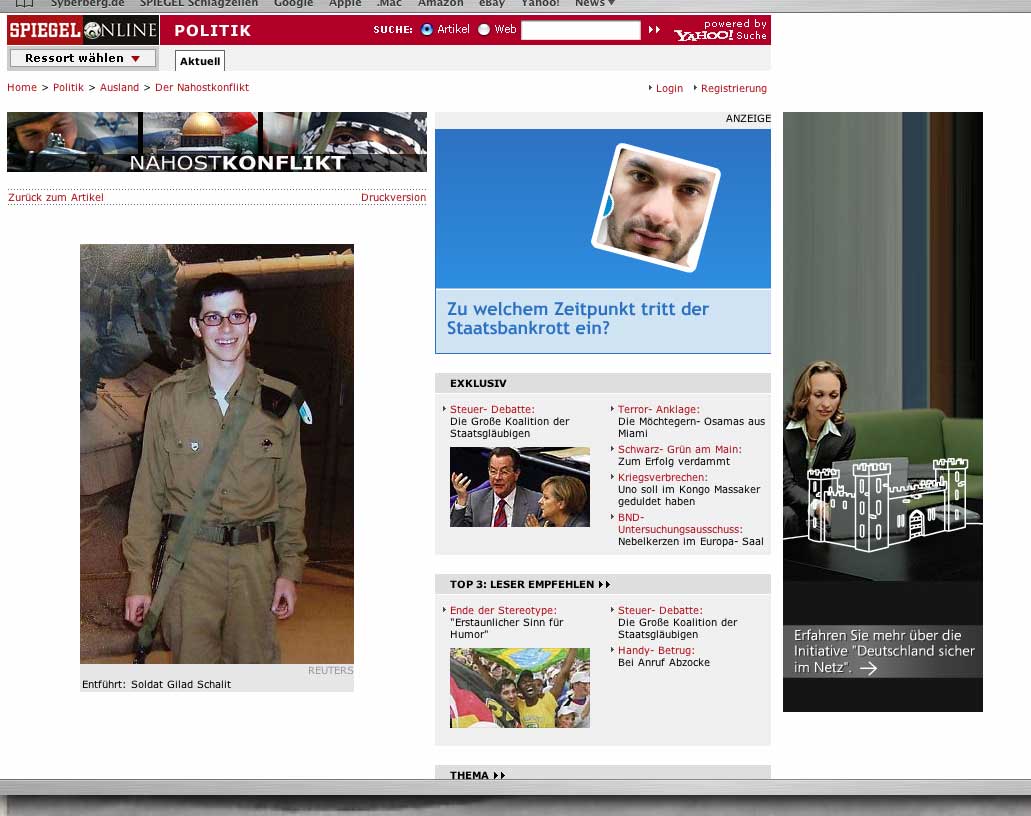Open the Steuer-Debatte politicians thumbnail

519,487
